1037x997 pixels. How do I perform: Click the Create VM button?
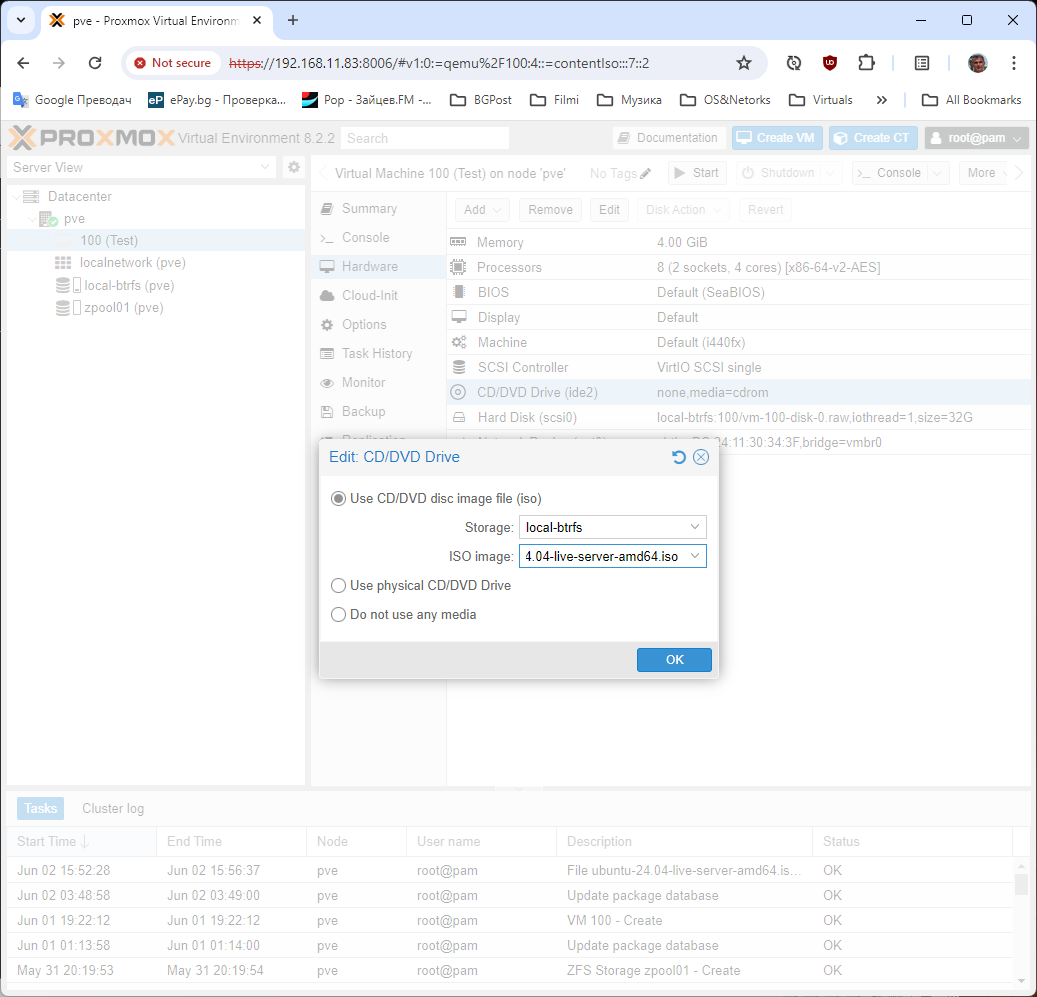pos(776,138)
